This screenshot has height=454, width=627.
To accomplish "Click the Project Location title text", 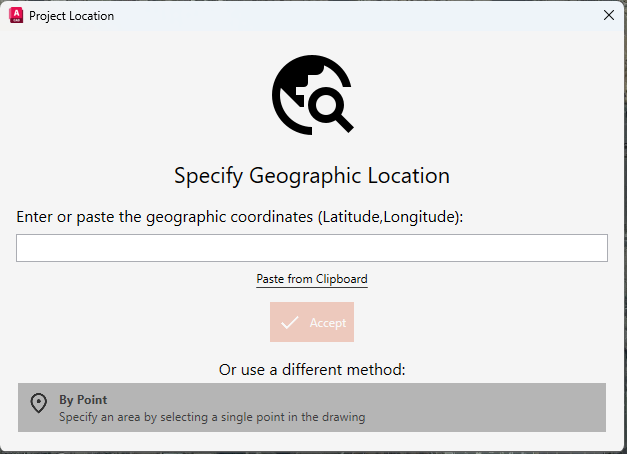I will (x=72, y=16).
